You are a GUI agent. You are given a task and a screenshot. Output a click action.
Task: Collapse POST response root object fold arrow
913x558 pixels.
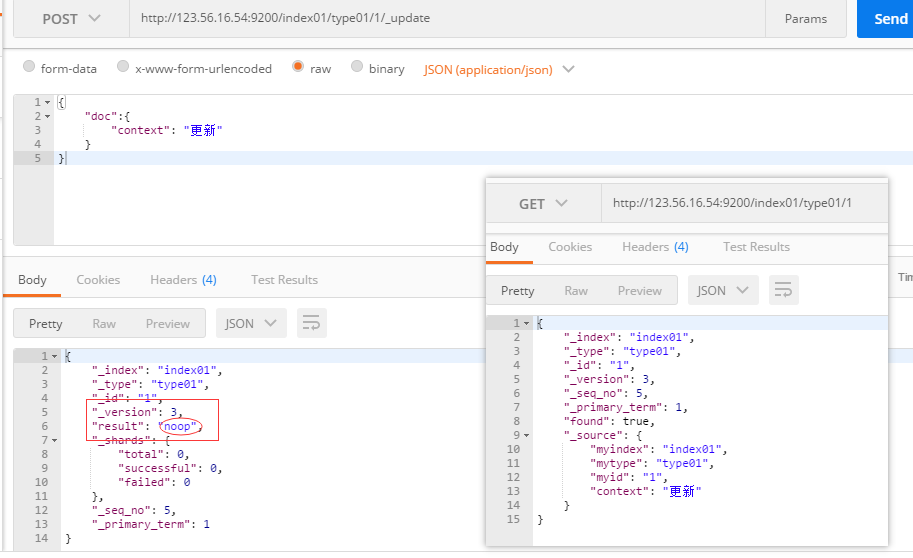tap(55, 356)
